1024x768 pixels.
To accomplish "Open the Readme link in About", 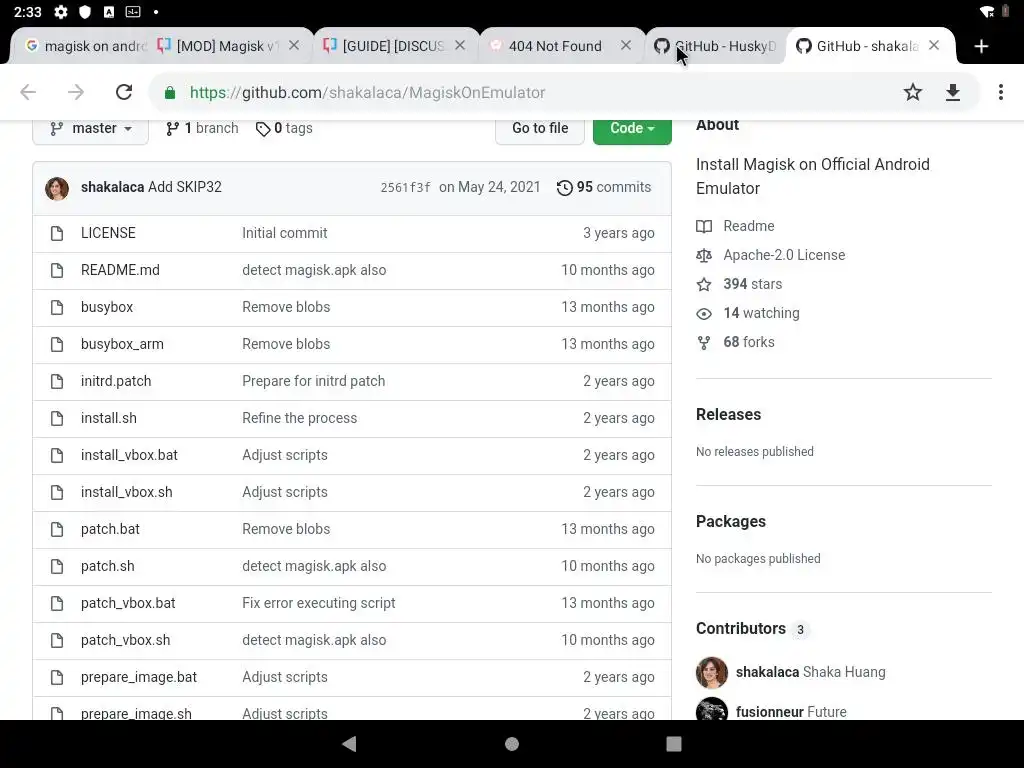I will 748,226.
